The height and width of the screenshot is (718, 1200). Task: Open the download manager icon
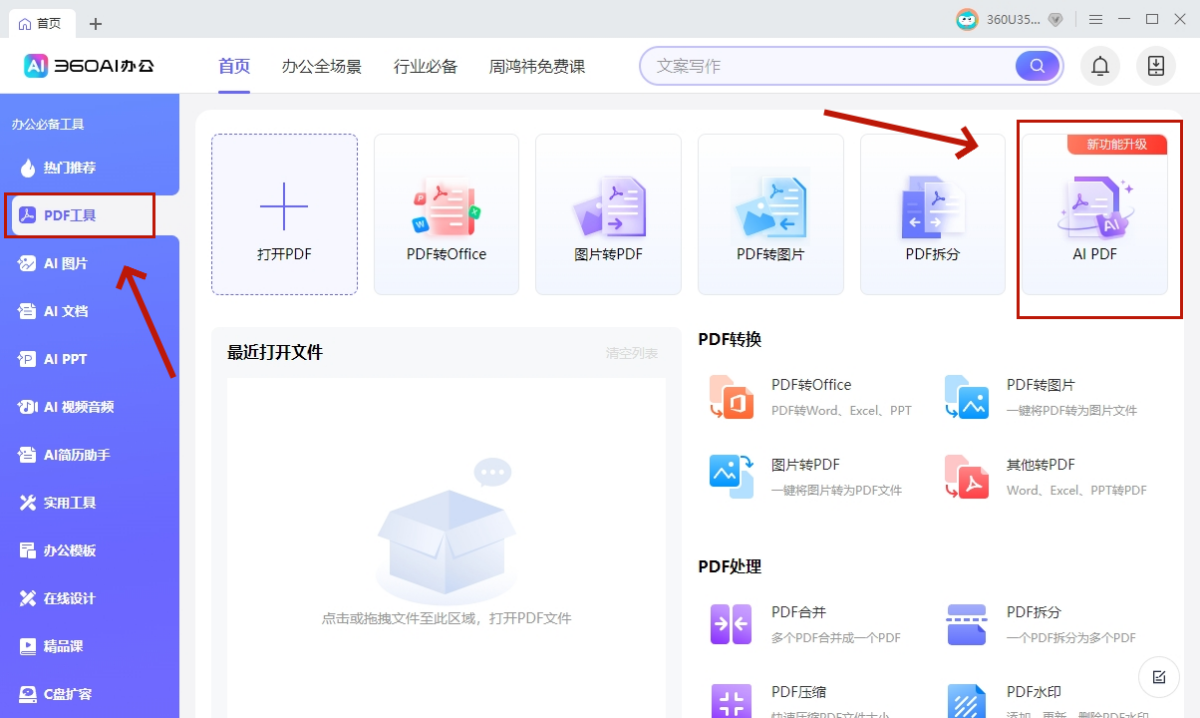coord(1156,67)
